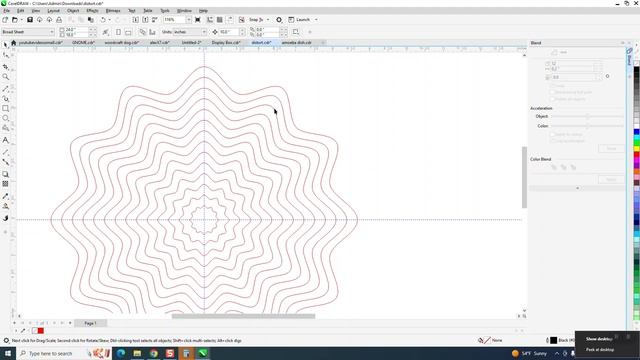Select the Freehand drawing tool
The width and height of the screenshot is (640, 360).
coord(5,89)
